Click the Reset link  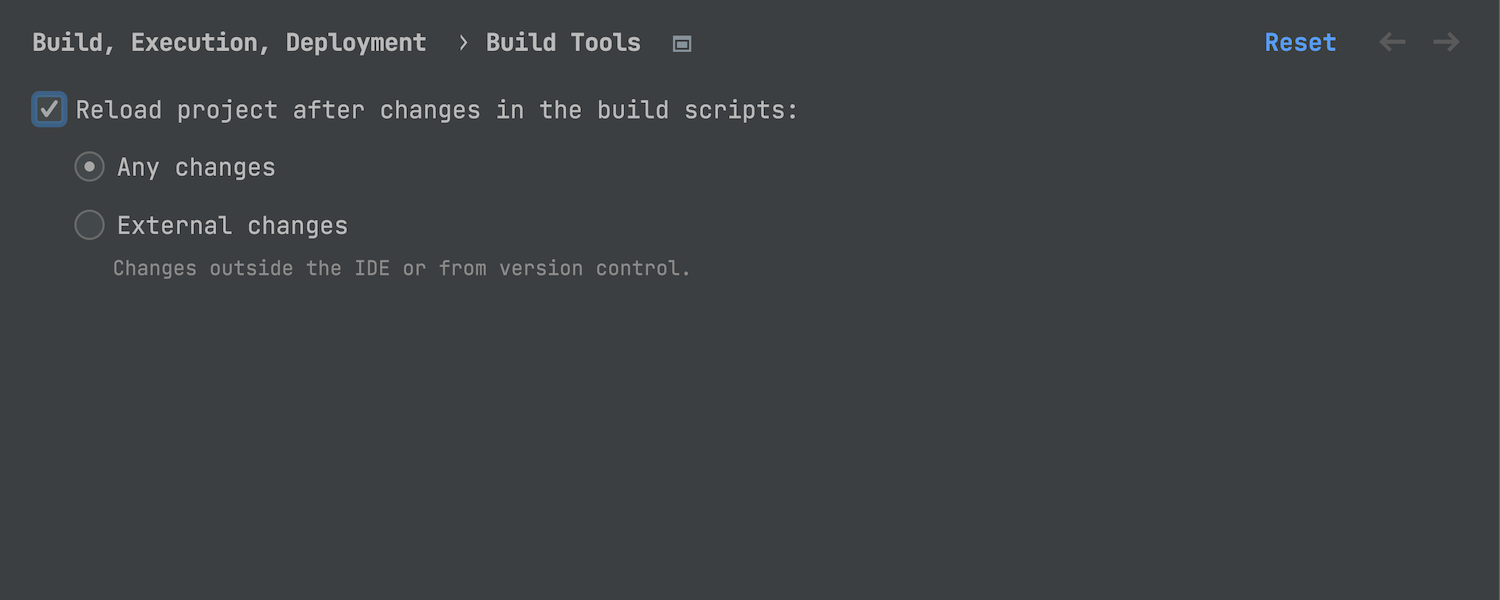[1300, 43]
